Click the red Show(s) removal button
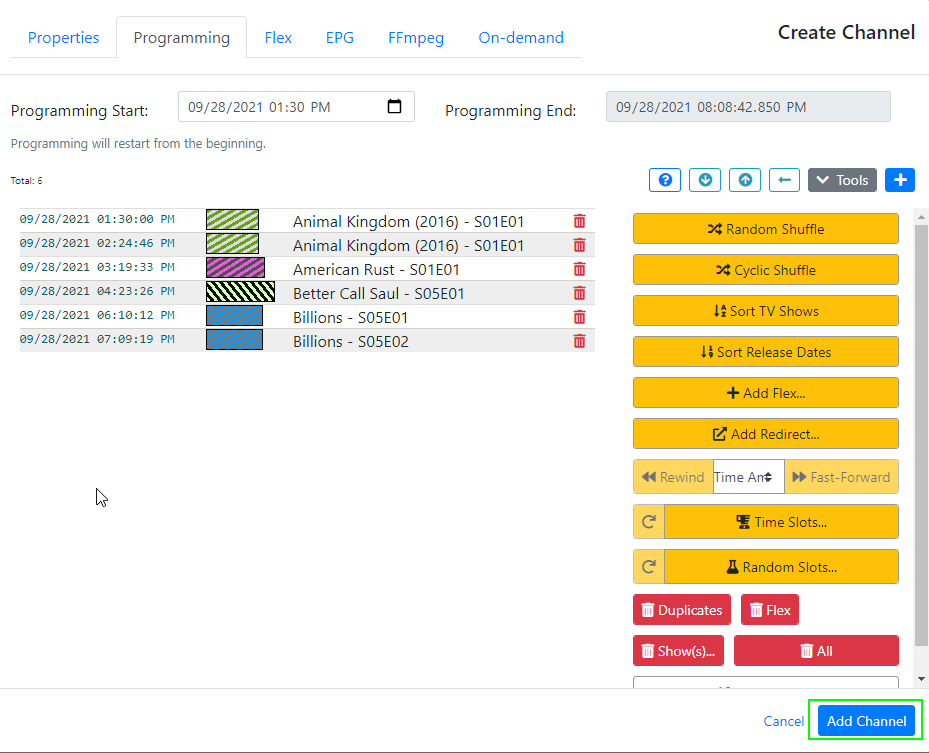929x753 pixels. coord(678,651)
